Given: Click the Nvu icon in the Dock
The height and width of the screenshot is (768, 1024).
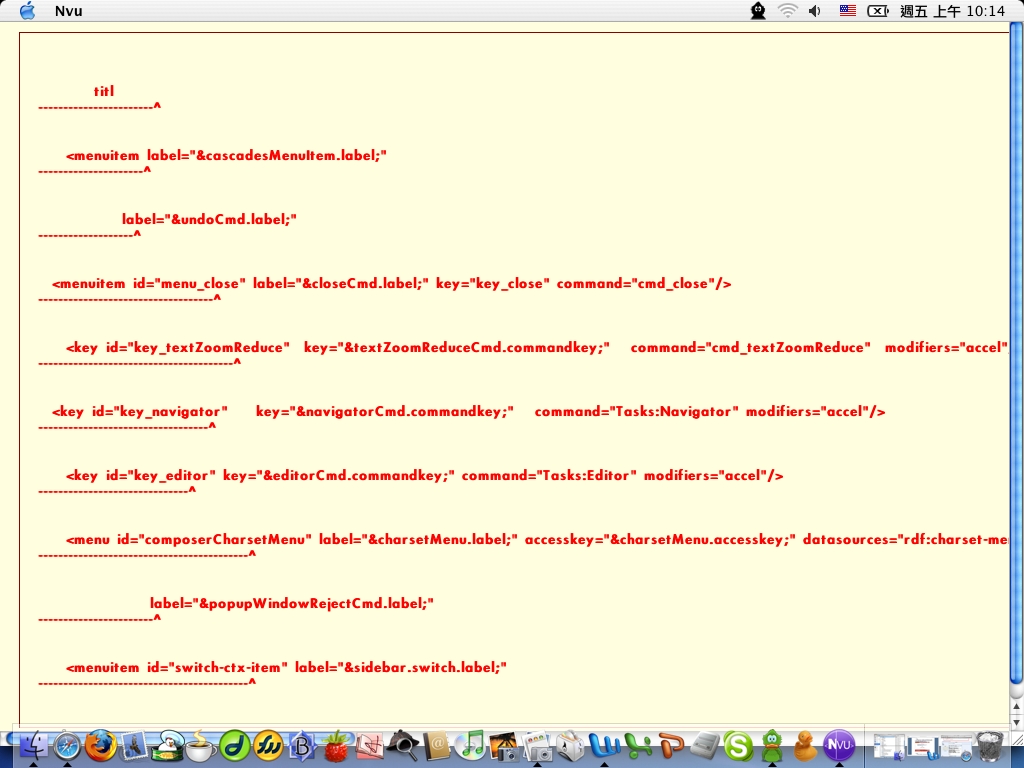Looking at the screenshot, I should [838, 745].
